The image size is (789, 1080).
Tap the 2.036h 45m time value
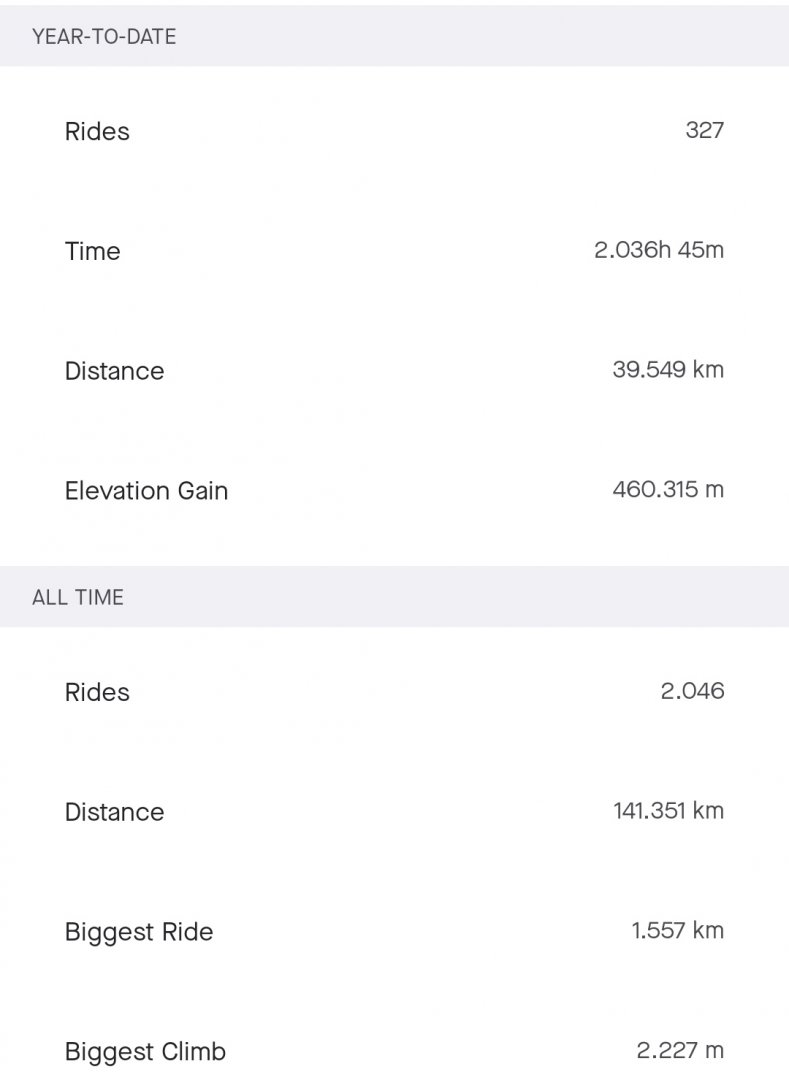click(659, 250)
